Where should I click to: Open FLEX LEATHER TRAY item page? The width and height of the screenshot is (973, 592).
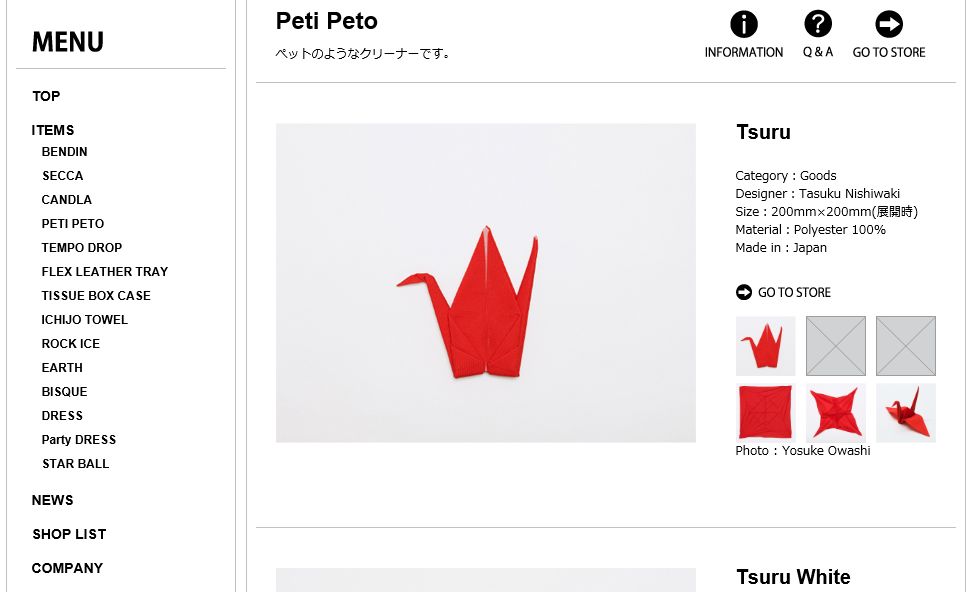tap(104, 272)
